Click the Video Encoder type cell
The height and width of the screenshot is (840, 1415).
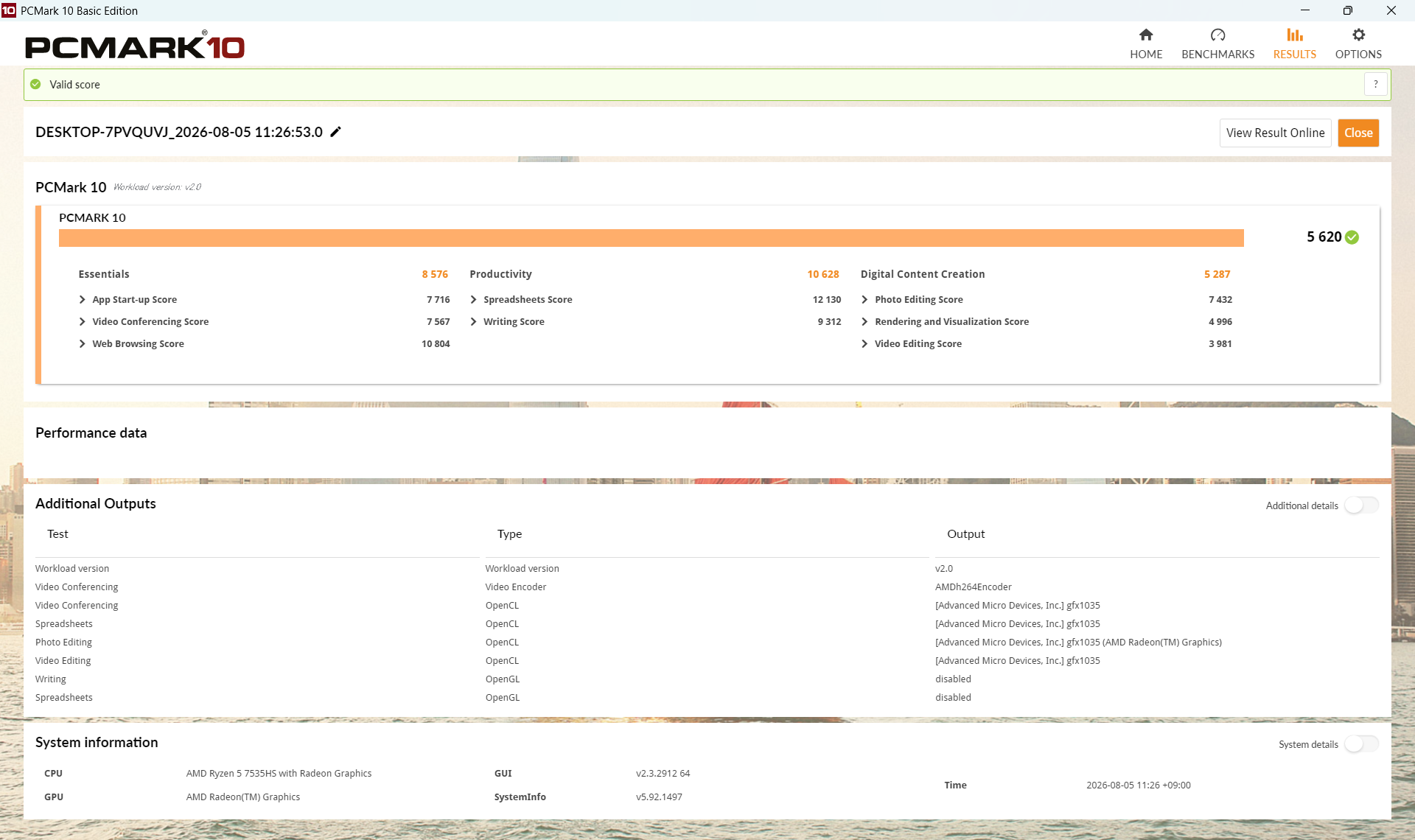[515, 587]
